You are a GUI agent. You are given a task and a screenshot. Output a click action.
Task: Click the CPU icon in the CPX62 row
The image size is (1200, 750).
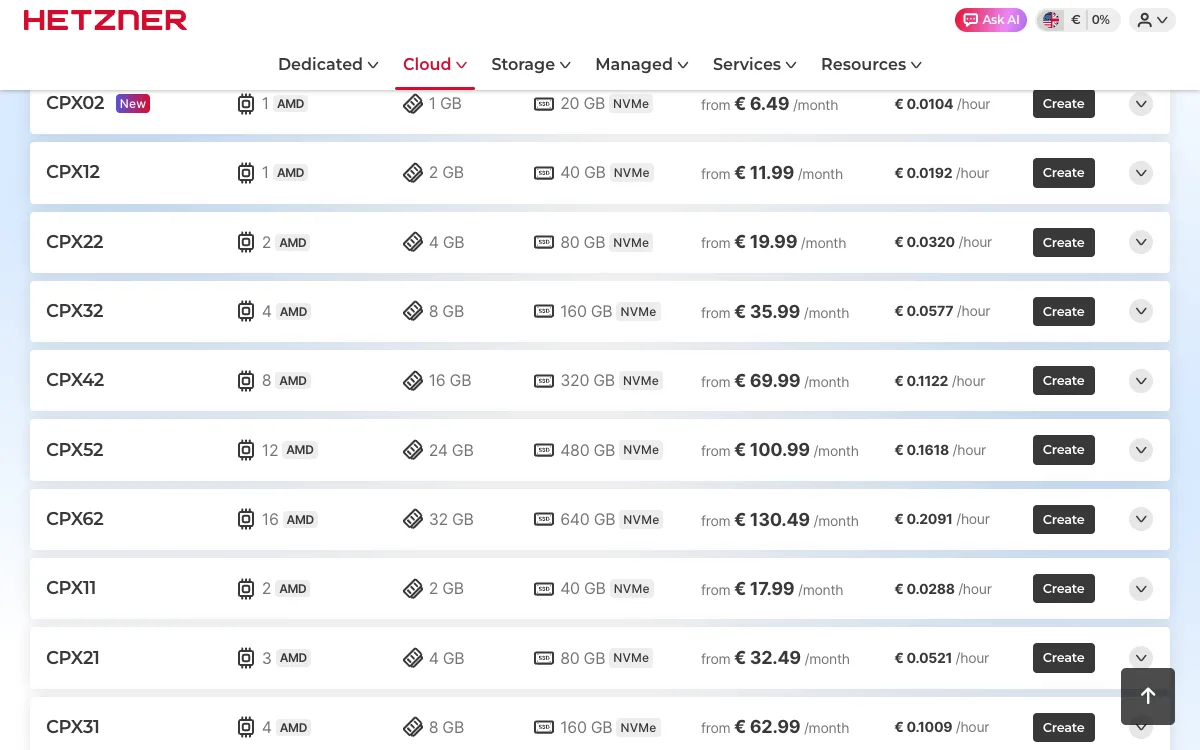(x=246, y=520)
